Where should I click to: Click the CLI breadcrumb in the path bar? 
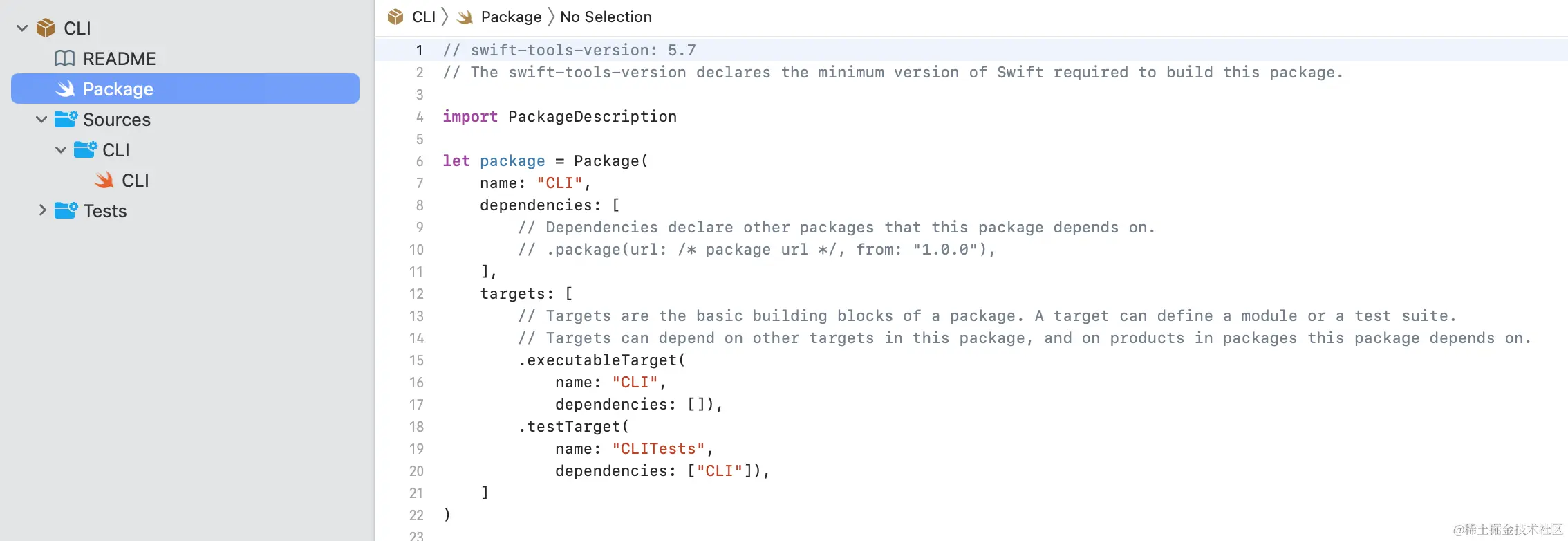coord(423,17)
